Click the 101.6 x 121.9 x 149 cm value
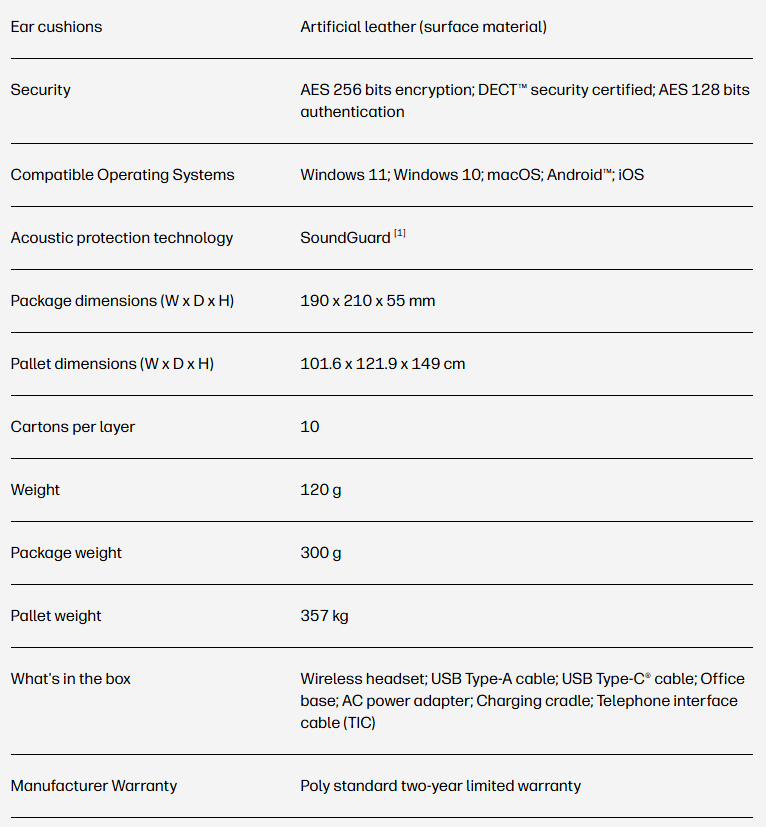 coord(382,364)
